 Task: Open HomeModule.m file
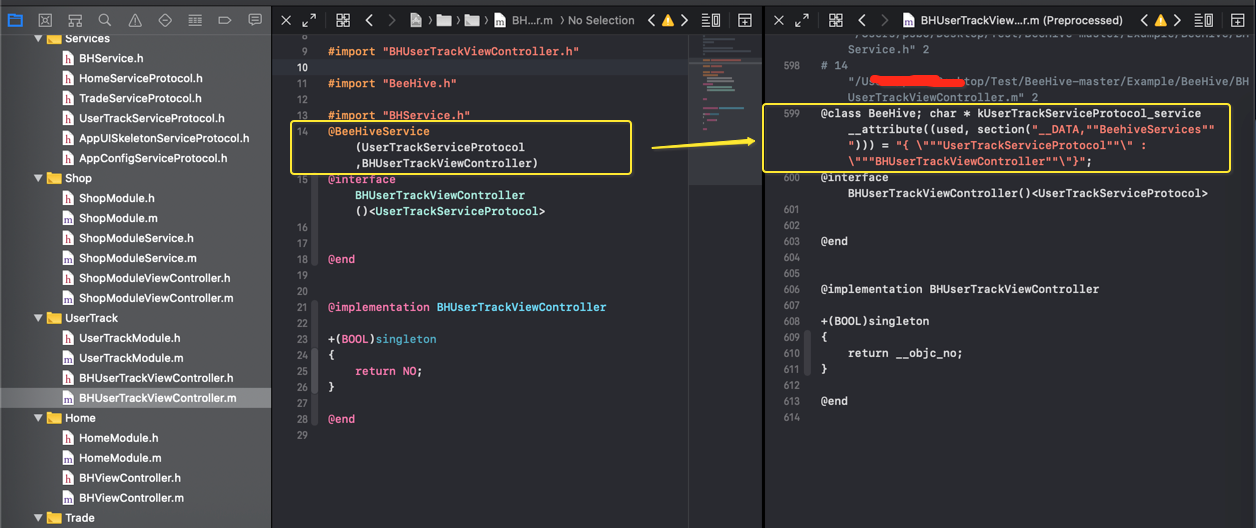[x=120, y=458]
